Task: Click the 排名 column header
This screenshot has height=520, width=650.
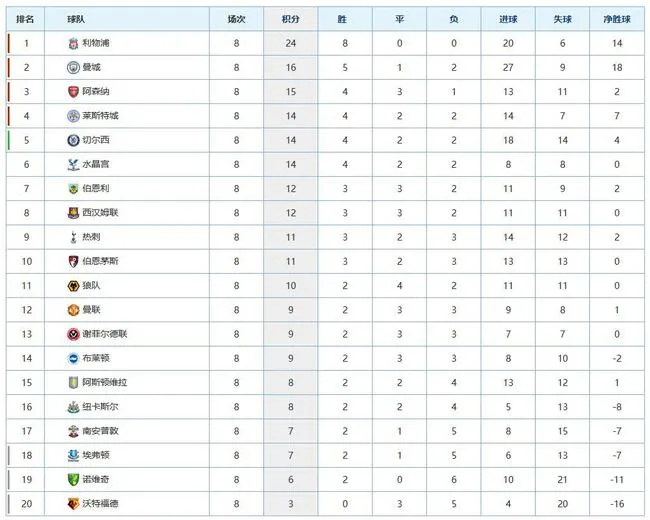Action: pyautogui.click(x=25, y=19)
